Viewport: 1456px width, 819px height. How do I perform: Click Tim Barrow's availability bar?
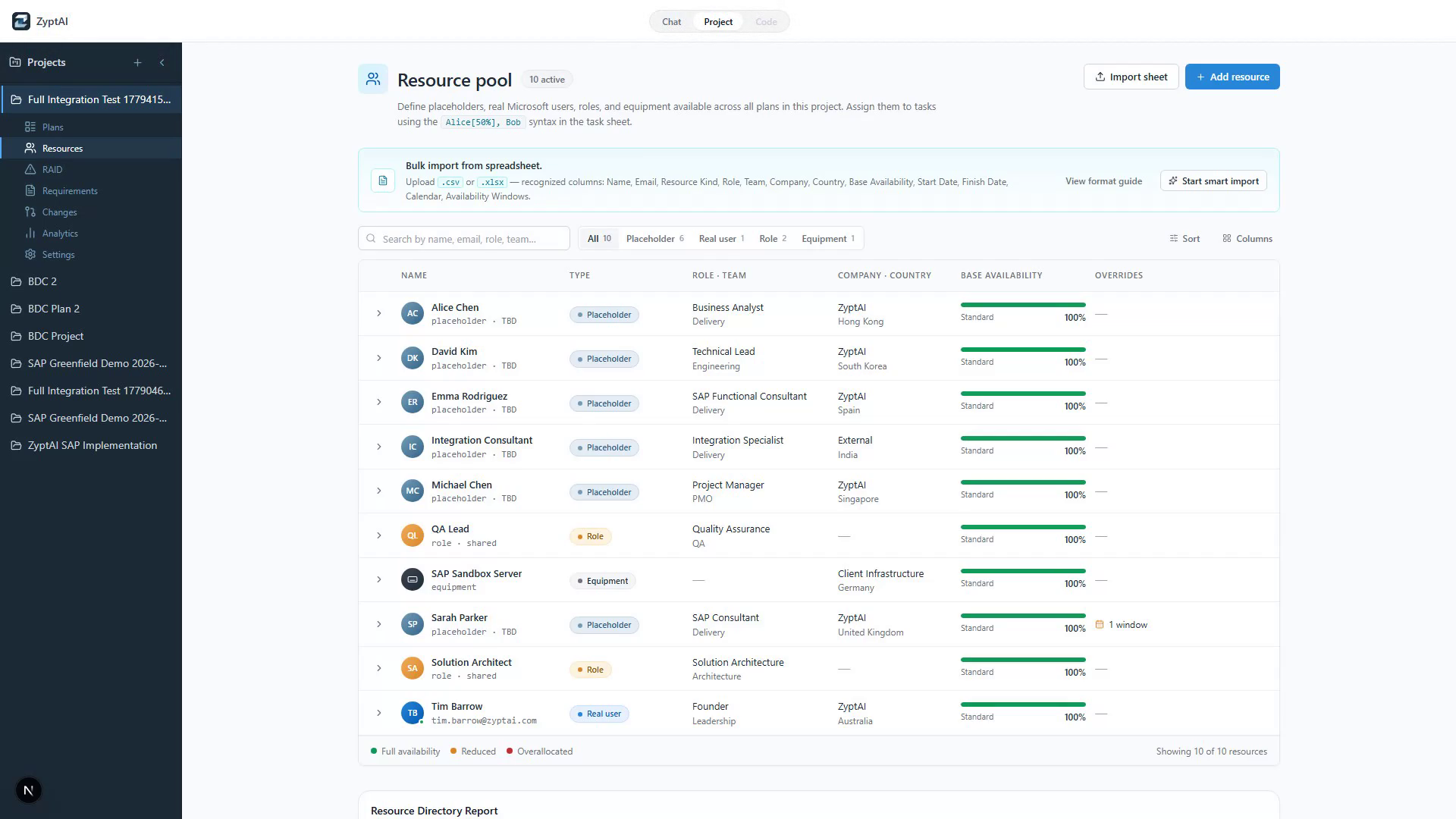(1023, 704)
